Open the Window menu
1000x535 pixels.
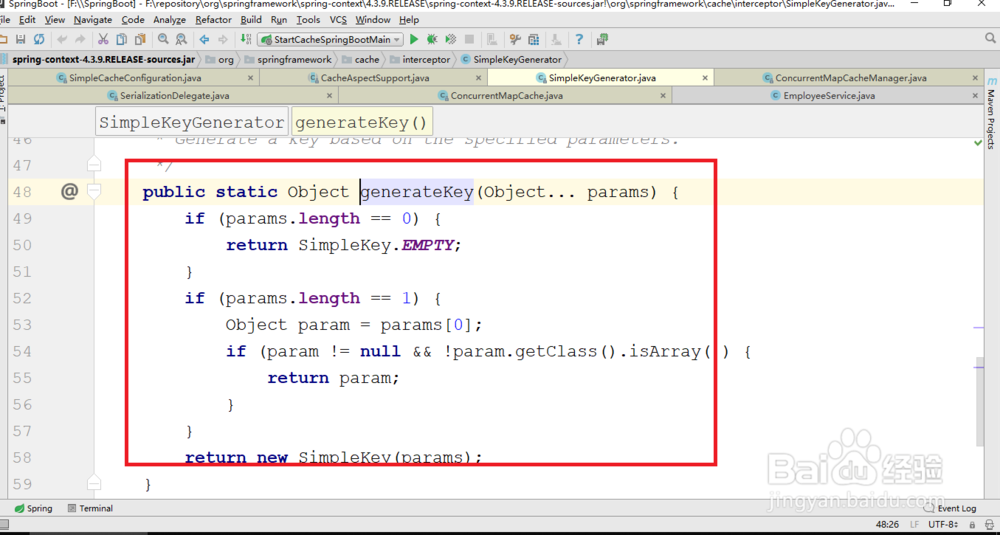(373, 20)
